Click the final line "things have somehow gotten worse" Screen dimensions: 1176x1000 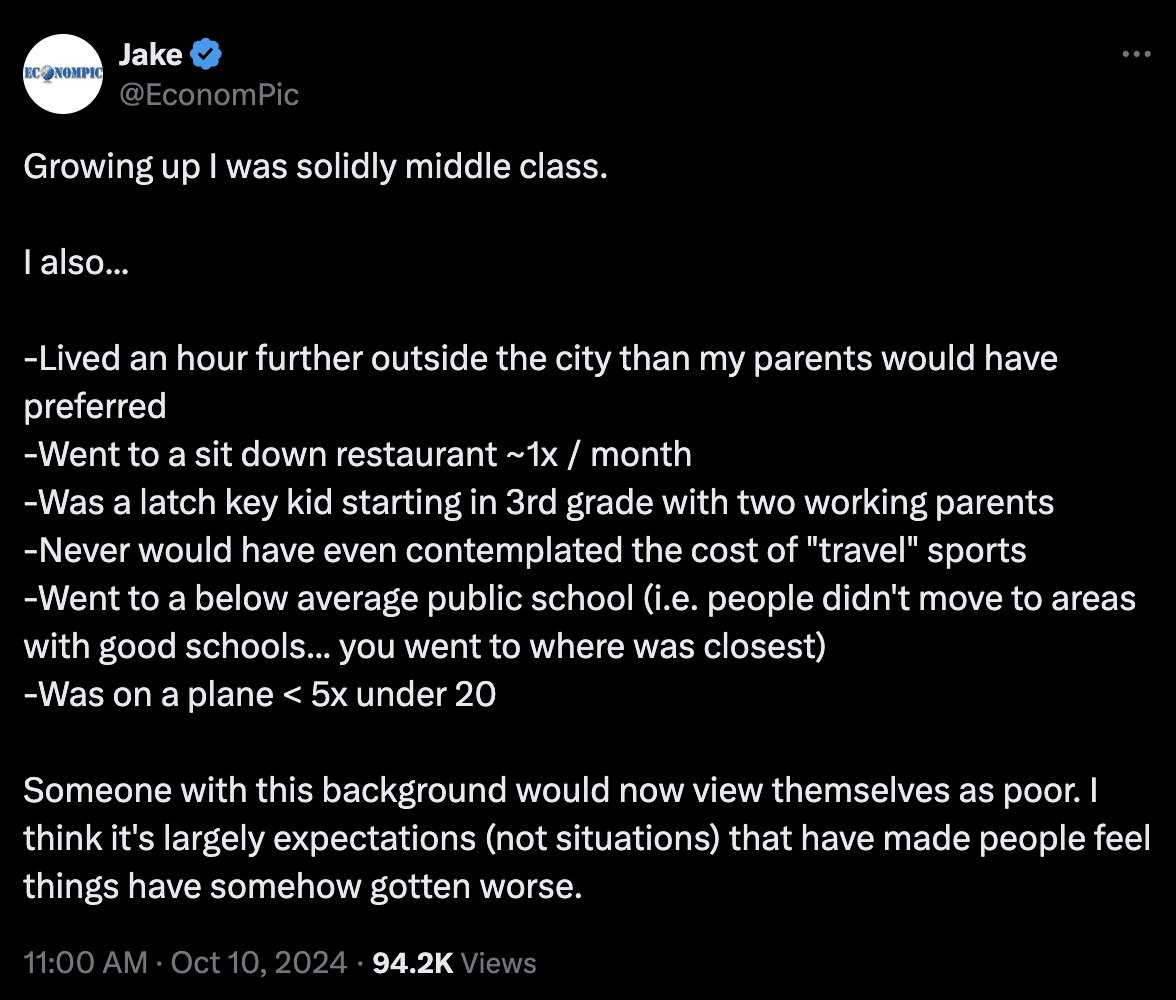pyautogui.click(x=302, y=886)
